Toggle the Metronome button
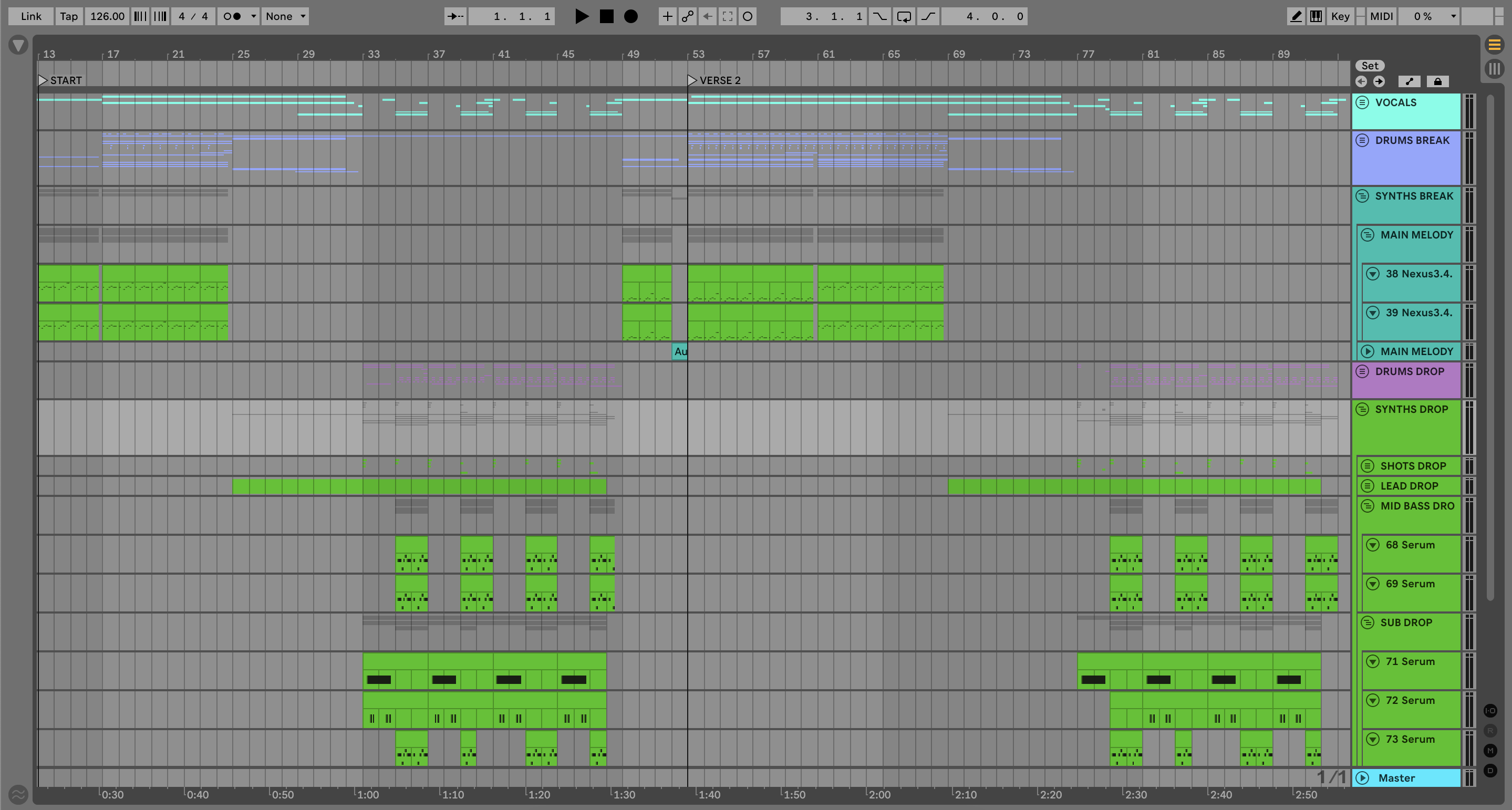This screenshot has height=810, width=1512. [x=232, y=16]
